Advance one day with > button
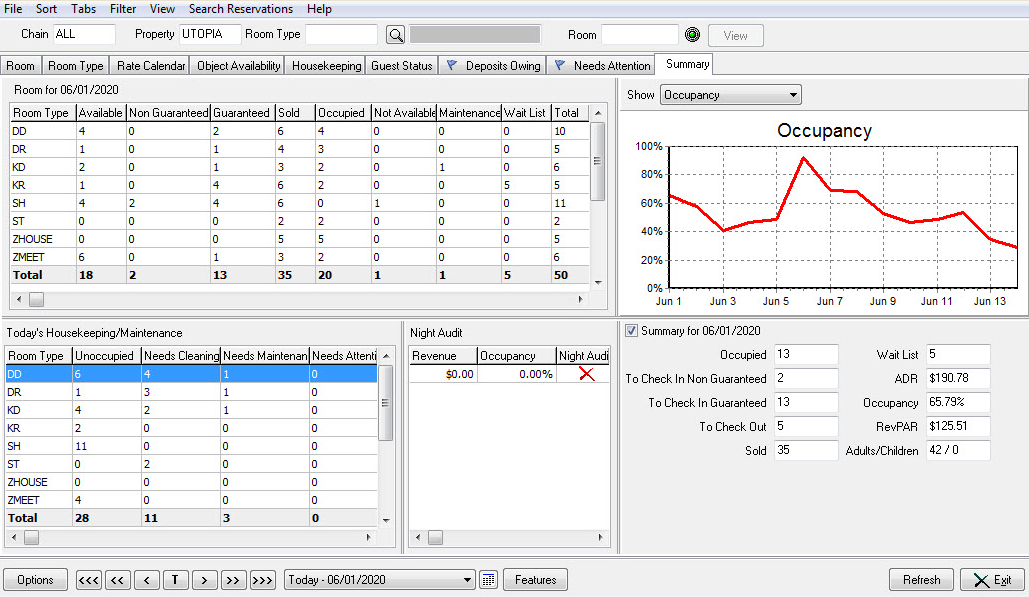 204,580
